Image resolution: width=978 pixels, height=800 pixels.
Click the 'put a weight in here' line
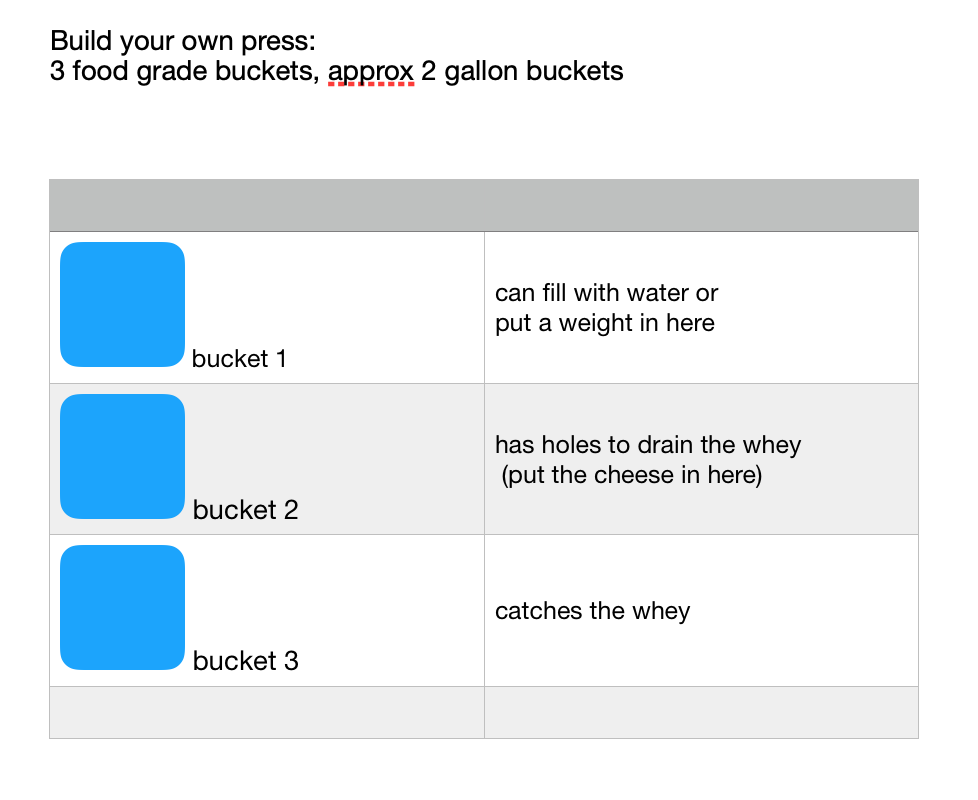[604, 323]
